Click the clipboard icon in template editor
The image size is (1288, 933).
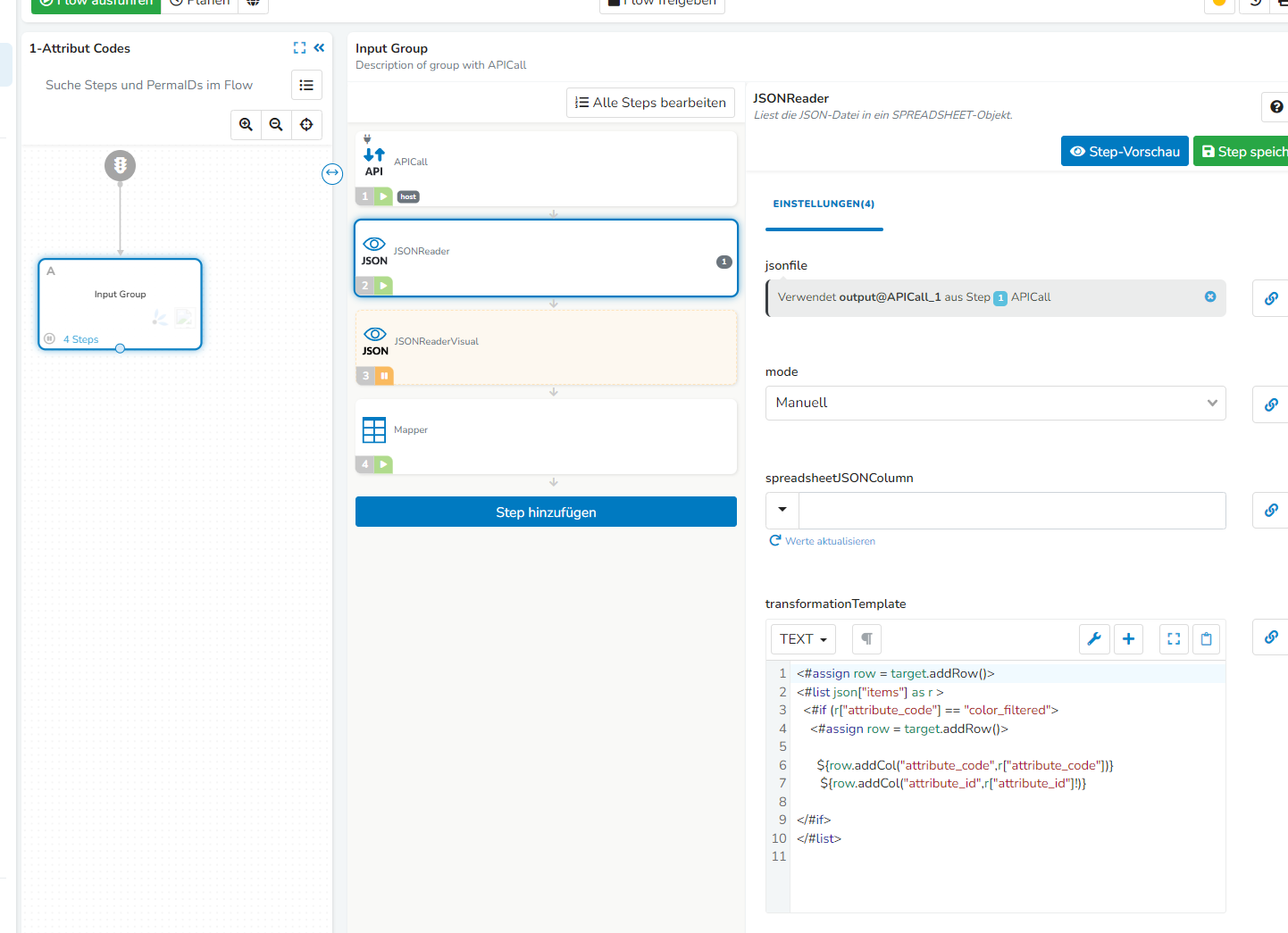click(x=1206, y=639)
